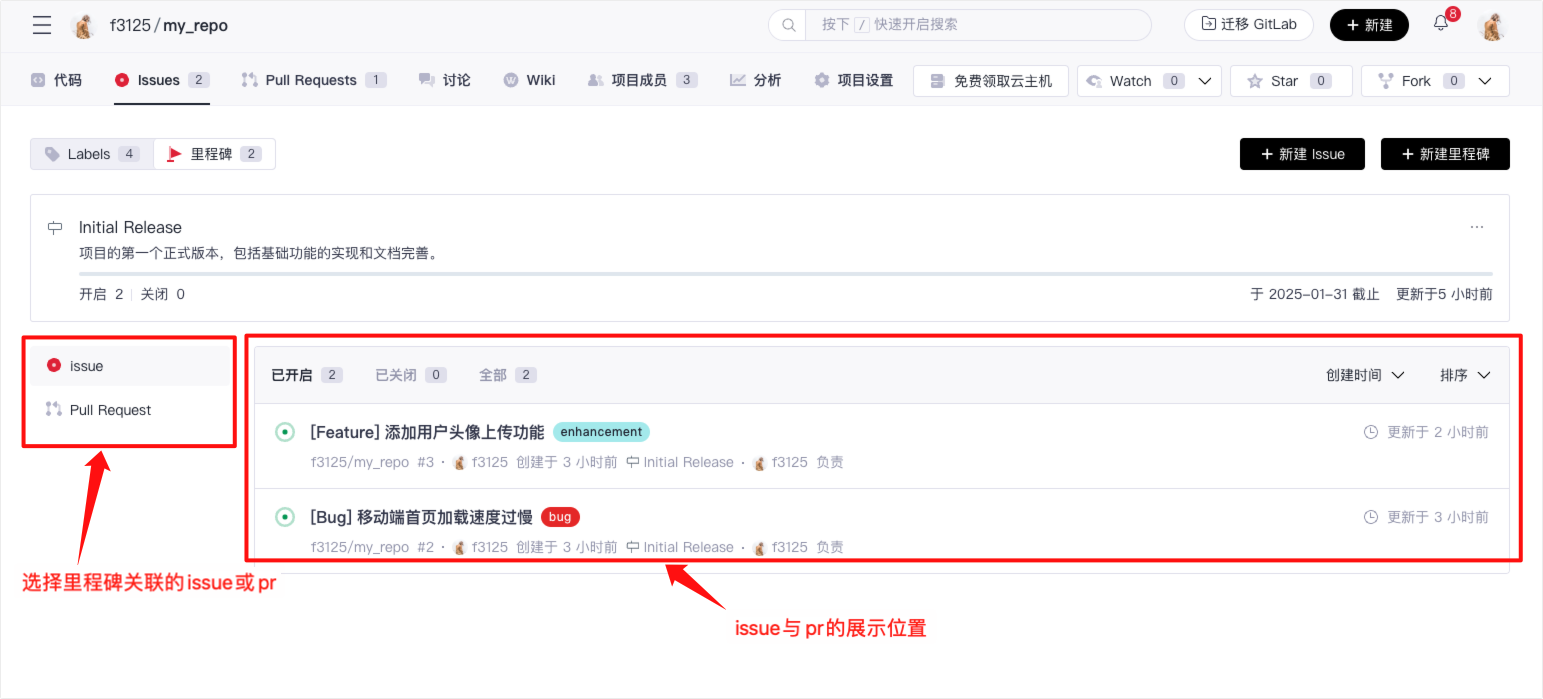Image resolution: width=1543 pixels, height=699 pixels.
Task: Expand the Fork dropdown arrow
Action: [1485, 81]
